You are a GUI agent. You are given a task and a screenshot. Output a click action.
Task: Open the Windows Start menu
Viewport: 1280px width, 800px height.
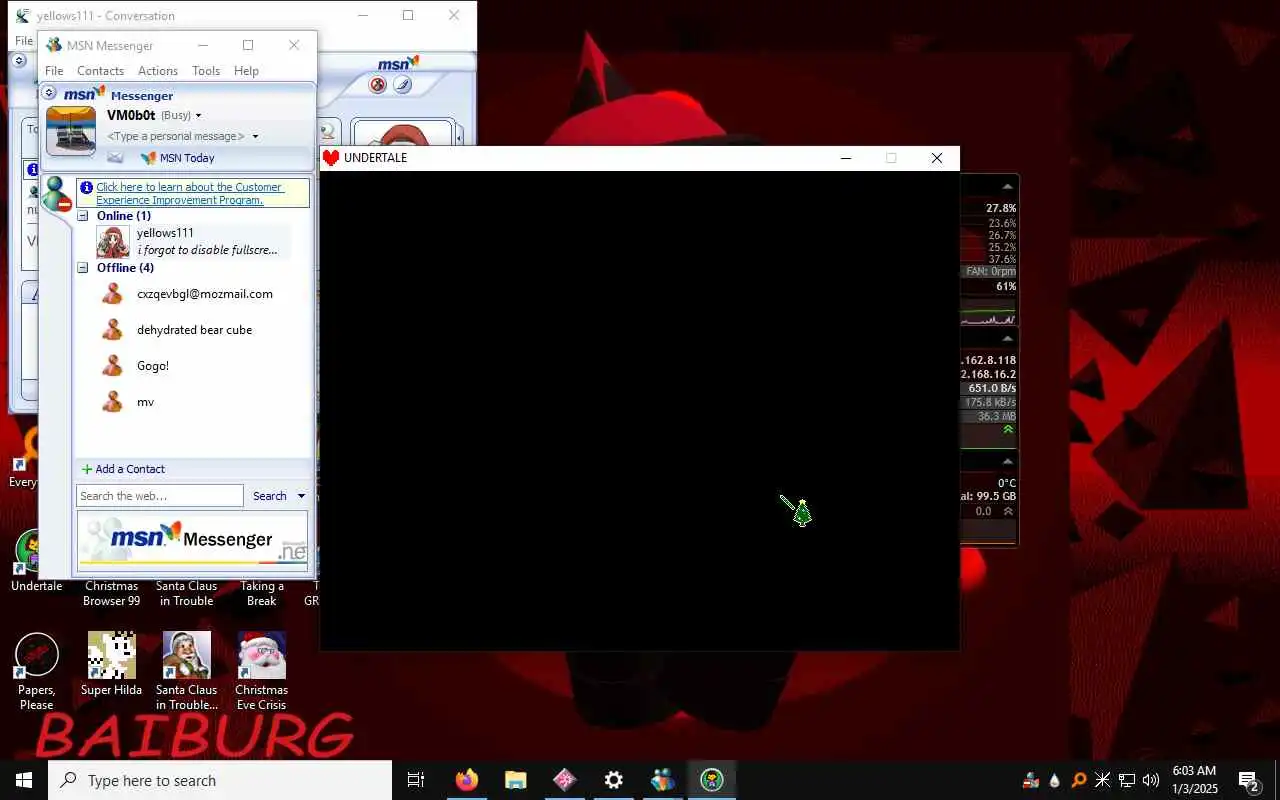pyautogui.click(x=24, y=780)
